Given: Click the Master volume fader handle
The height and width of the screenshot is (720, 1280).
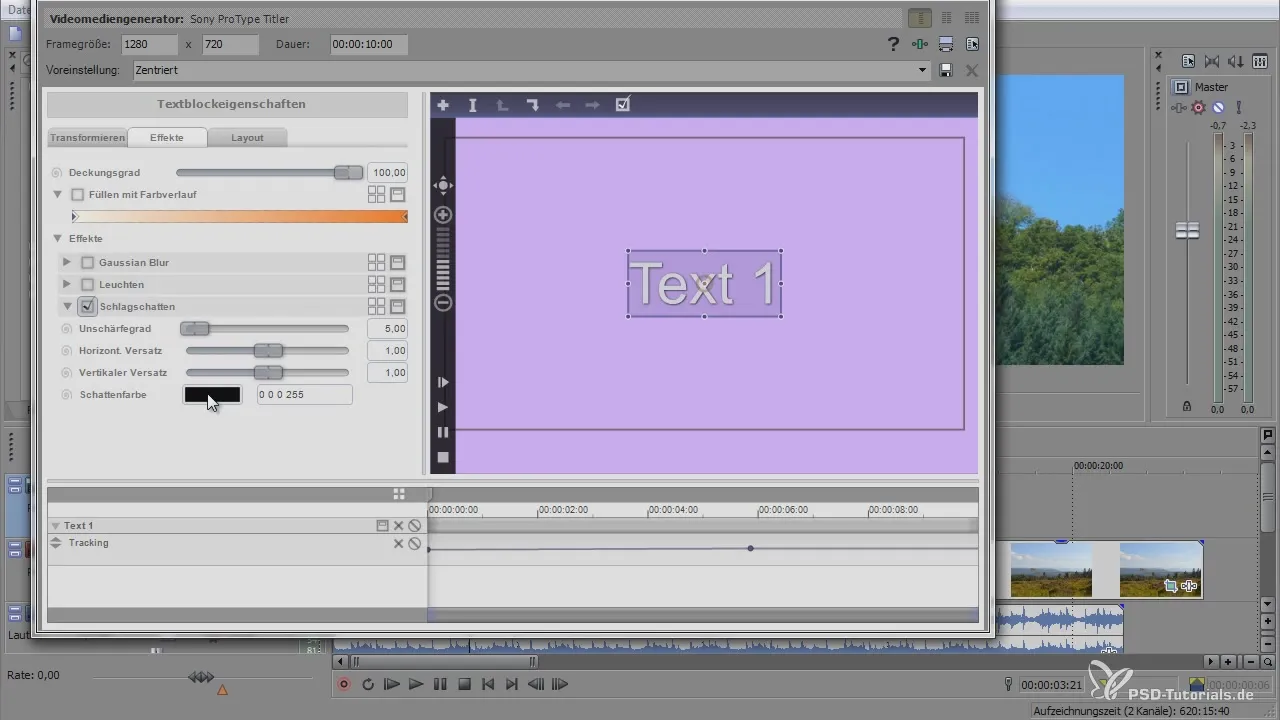Looking at the screenshot, I should pos(1187,230).
